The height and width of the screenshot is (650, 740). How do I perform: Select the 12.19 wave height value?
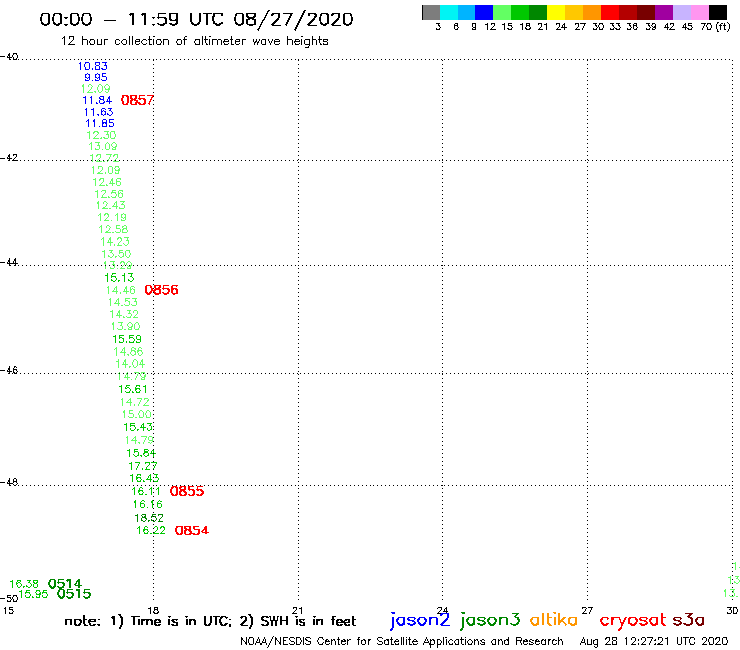tap(112, 217)
